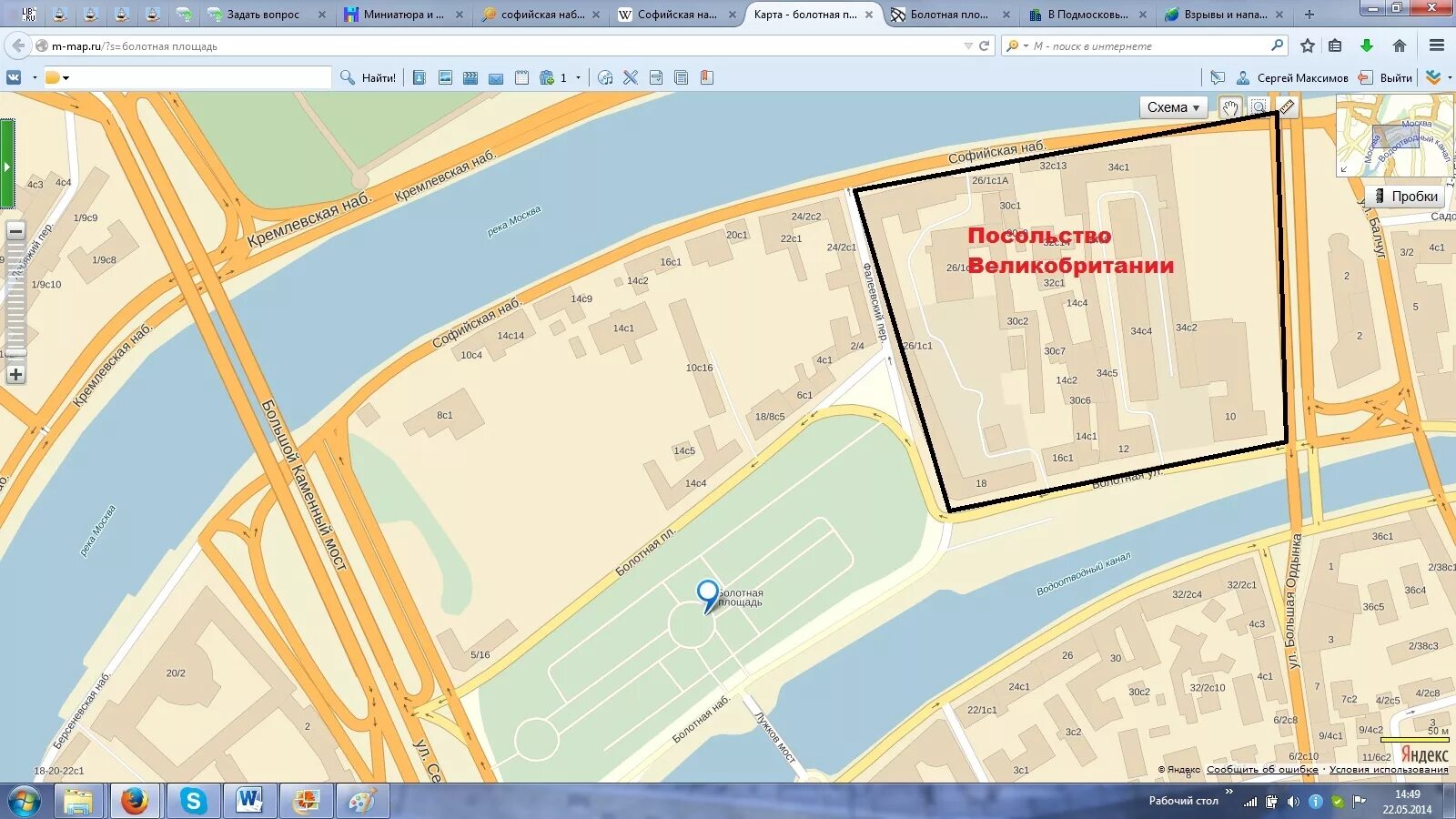1456x819 pixels.
Task: Open the Firefox hamburger menu
Action: click(1437, 45)
